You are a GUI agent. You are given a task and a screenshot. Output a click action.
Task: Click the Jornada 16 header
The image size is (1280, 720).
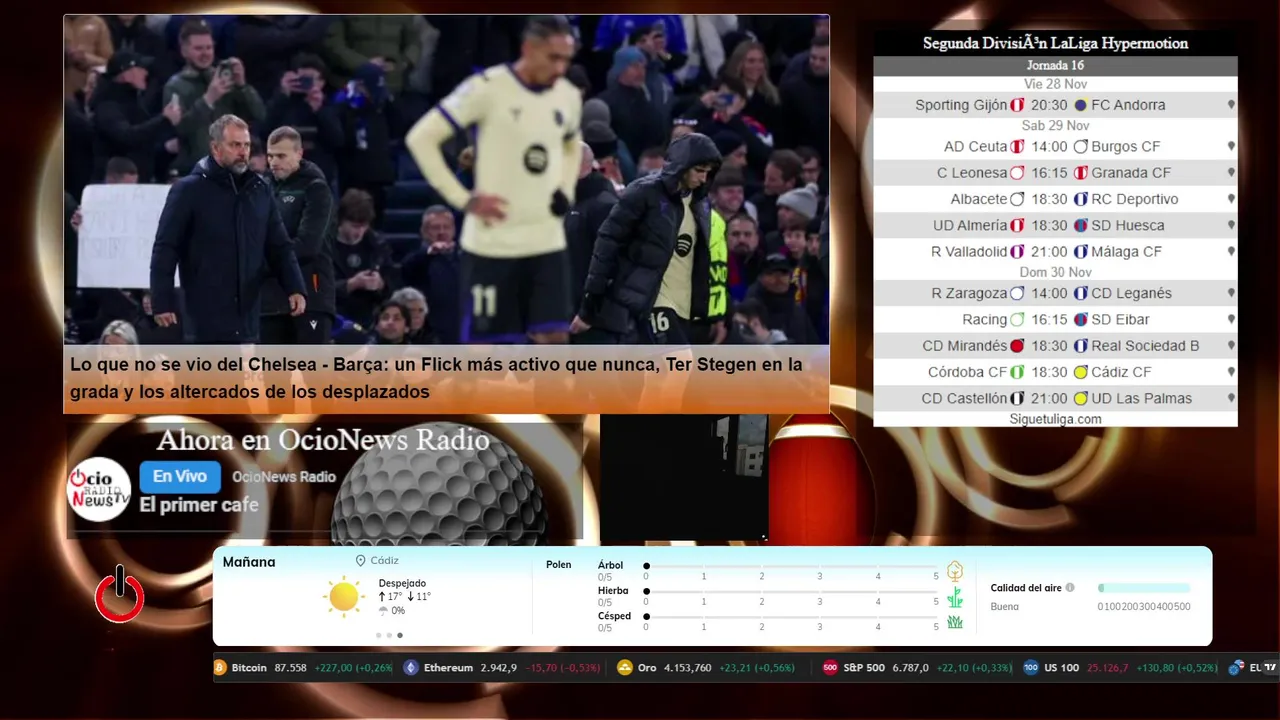pos(1055,65)
